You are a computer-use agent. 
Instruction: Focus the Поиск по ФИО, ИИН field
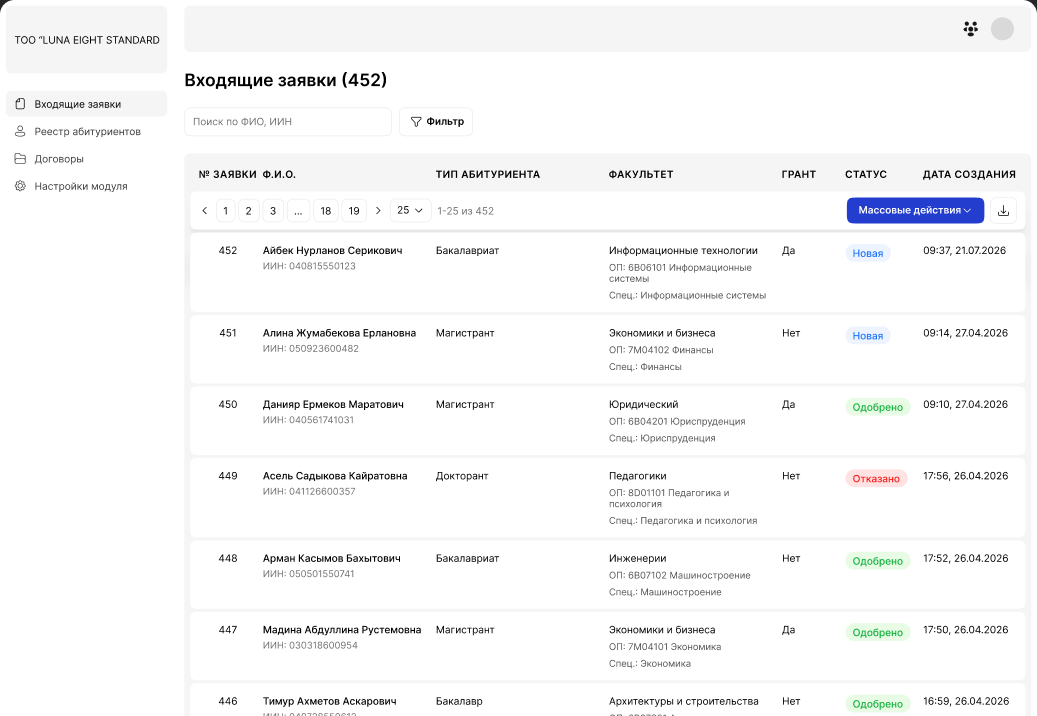point(288,122)
